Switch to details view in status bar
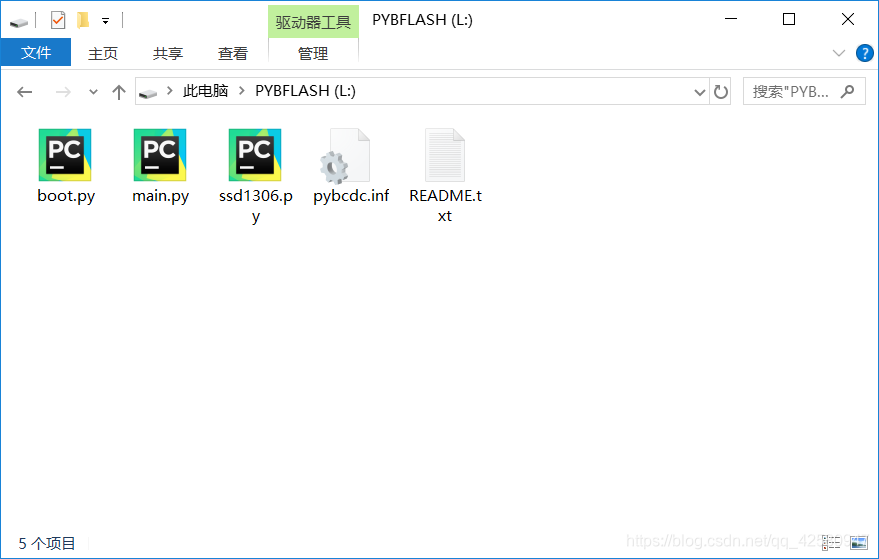The image size is (879, 559). (831, 542)
